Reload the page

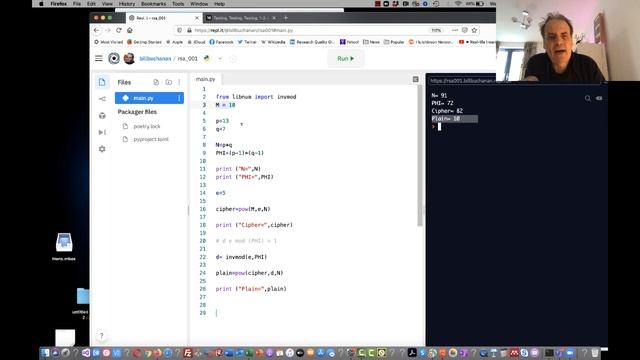pos(119,30)
